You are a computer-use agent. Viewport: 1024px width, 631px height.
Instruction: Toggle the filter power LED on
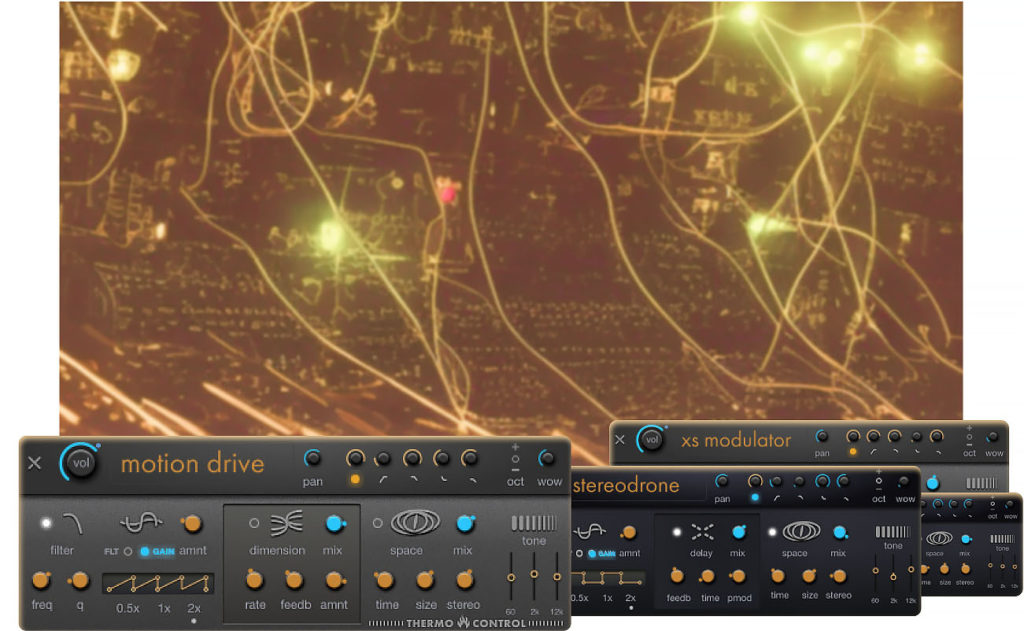[45, 523]
